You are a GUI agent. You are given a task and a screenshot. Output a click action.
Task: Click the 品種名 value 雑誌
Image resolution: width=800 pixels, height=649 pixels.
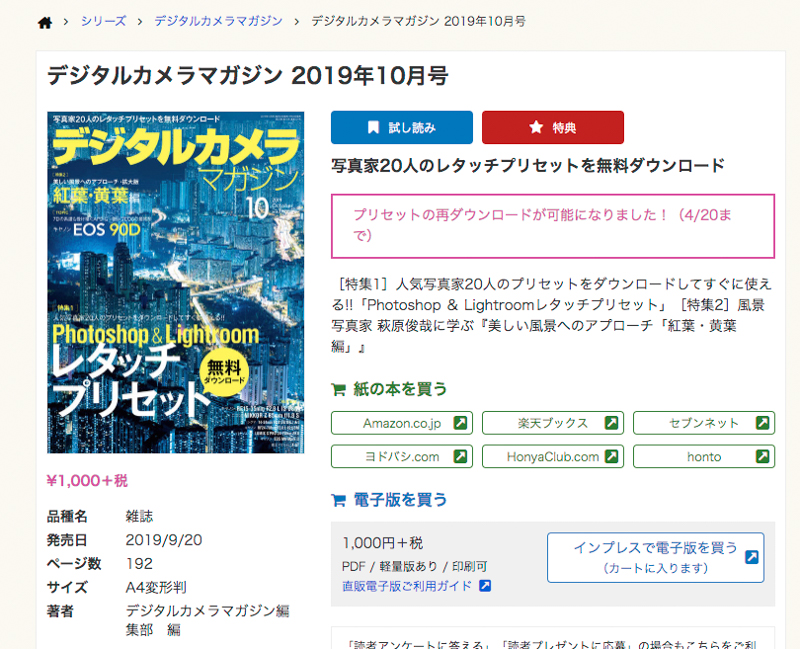pos(139,516)
